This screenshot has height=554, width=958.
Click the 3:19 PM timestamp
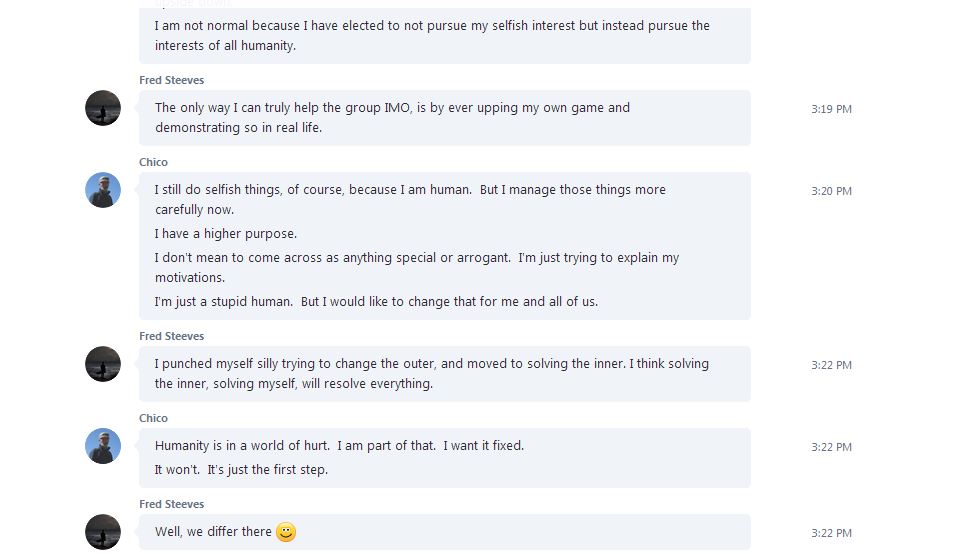(x=831, y=109)
